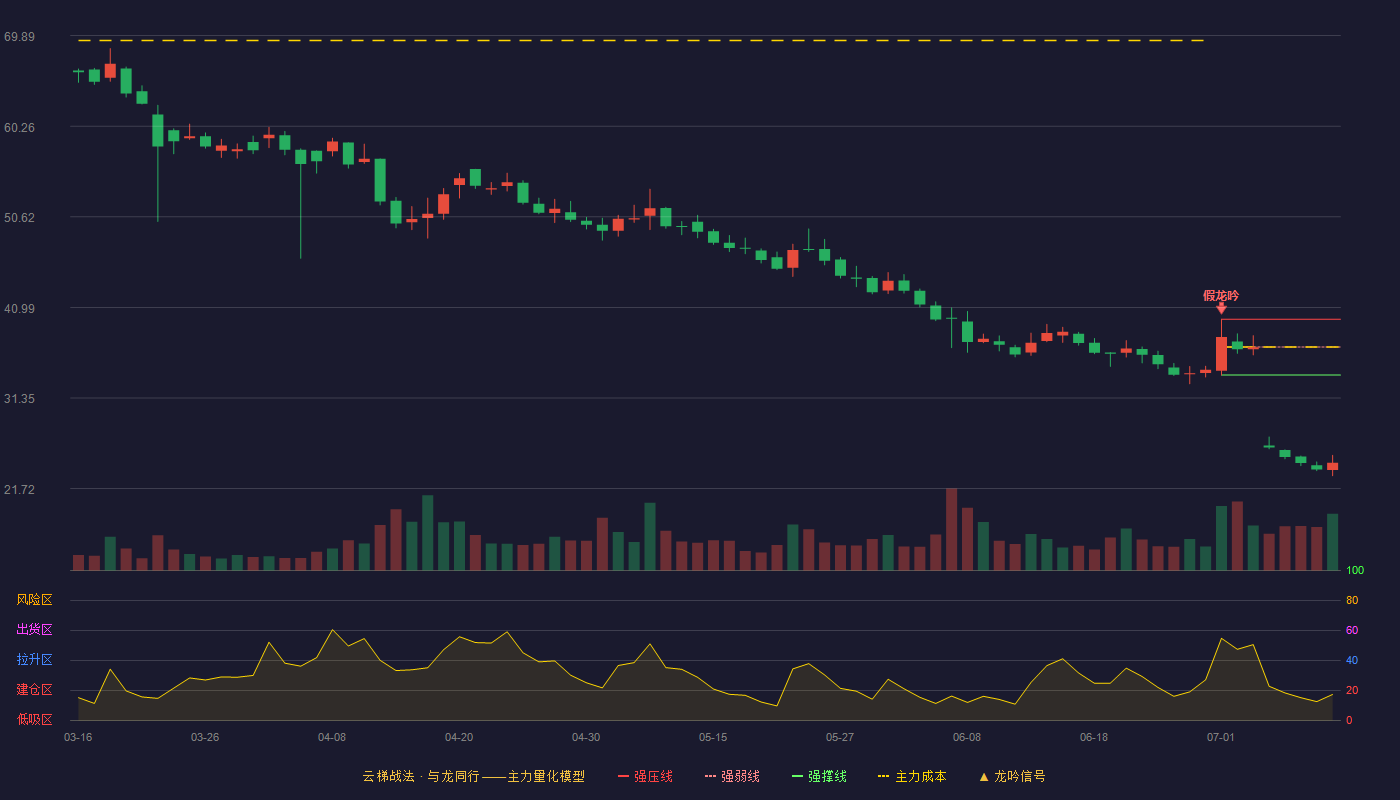The image size is (1400, 800).
Task: Click the red 强压线 legend line icon
Action: [x=623, y=776]
